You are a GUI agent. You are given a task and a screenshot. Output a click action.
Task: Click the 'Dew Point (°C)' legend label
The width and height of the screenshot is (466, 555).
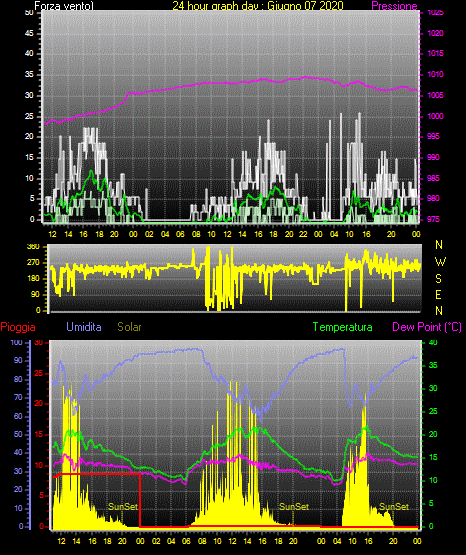427,327
